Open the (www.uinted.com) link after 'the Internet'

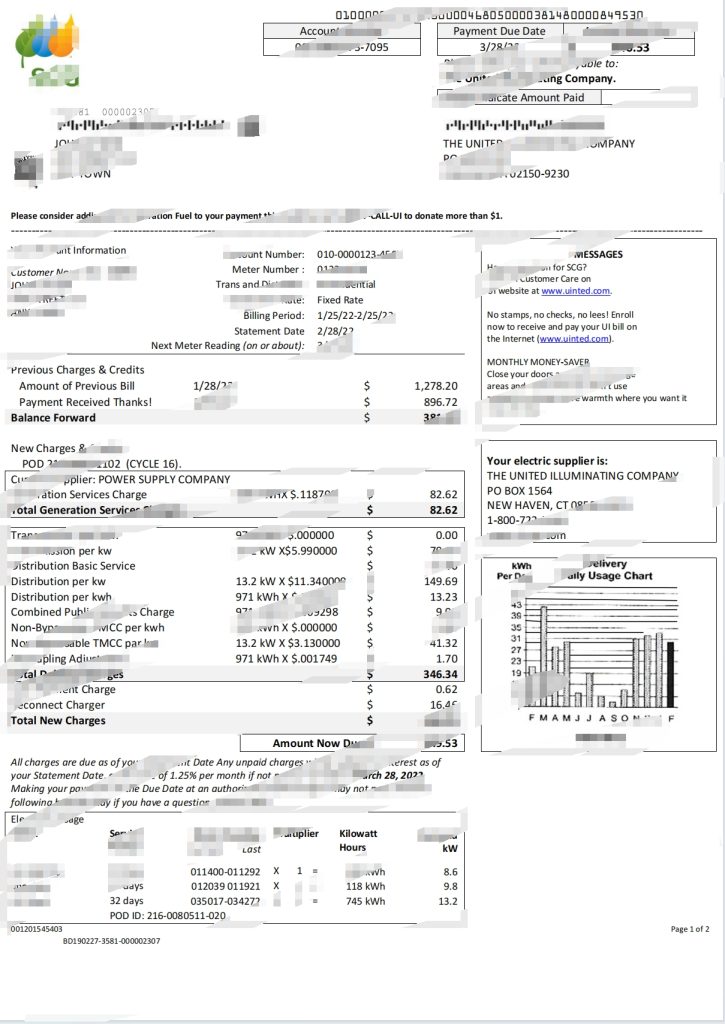tap(575, 338)
